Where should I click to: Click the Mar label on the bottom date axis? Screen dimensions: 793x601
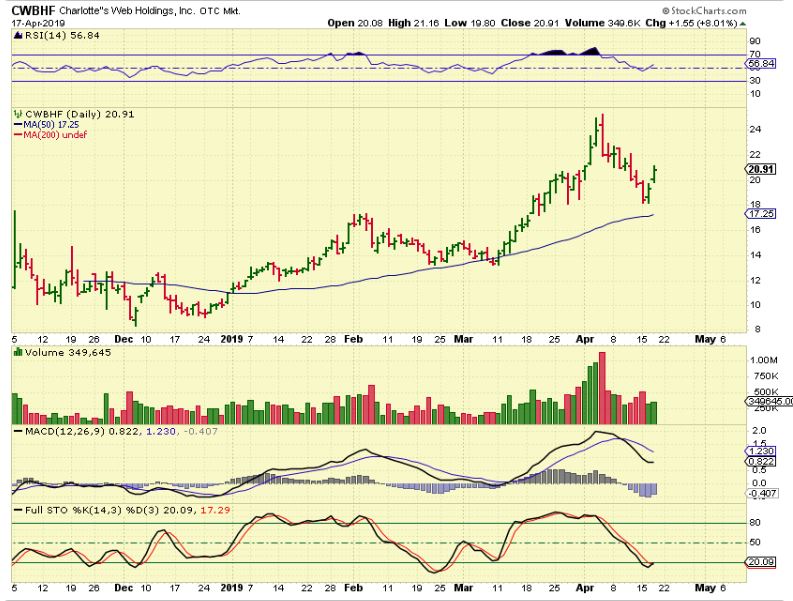pyautogui.click(x=463, y=588)
